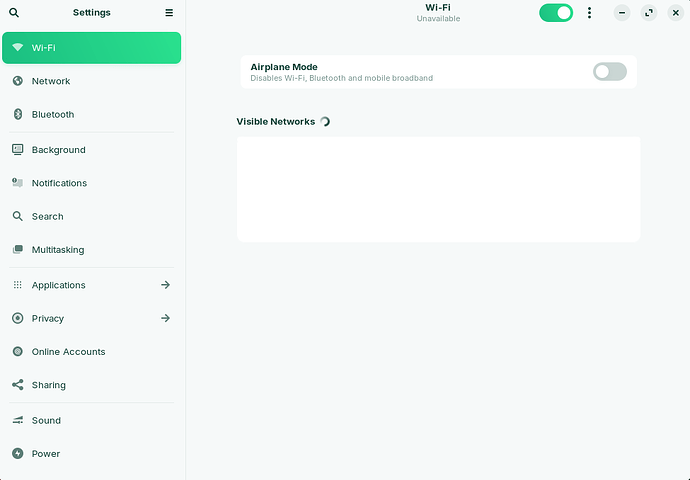
Task: Click the Multitasking windows icon
Action: pos(18,249)
